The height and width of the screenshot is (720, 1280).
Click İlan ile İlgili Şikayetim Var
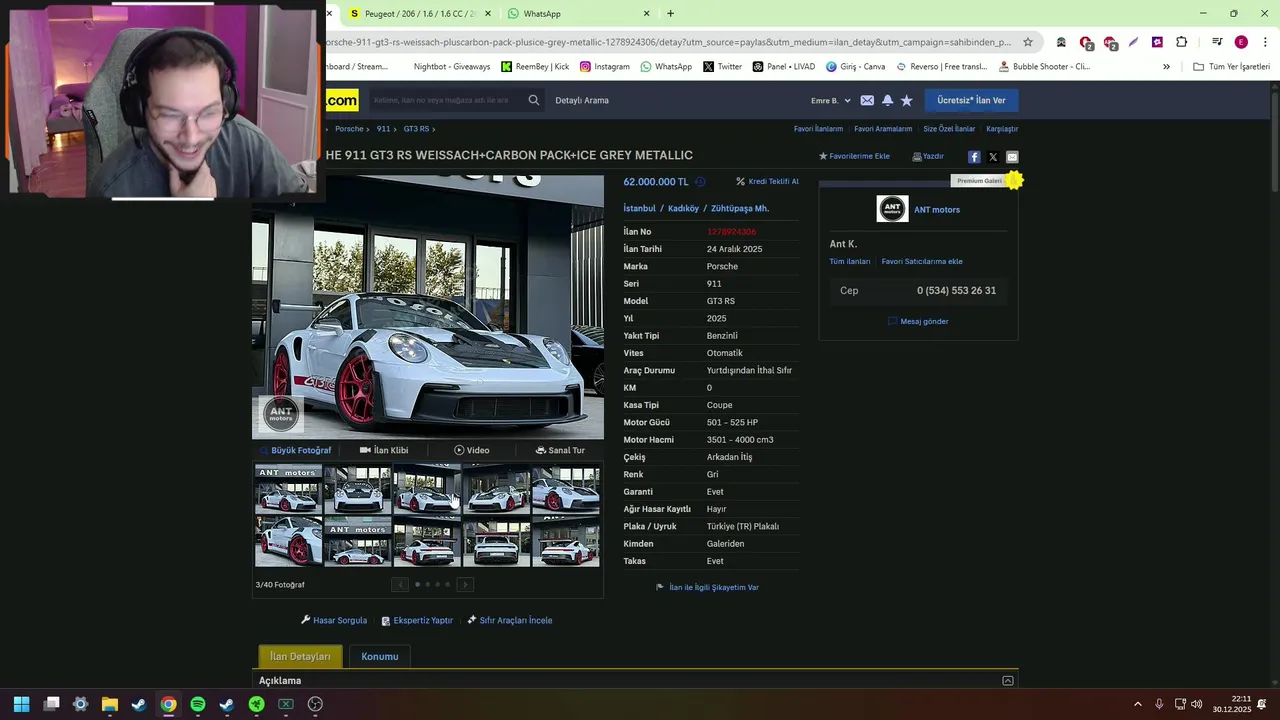point(707,588)
